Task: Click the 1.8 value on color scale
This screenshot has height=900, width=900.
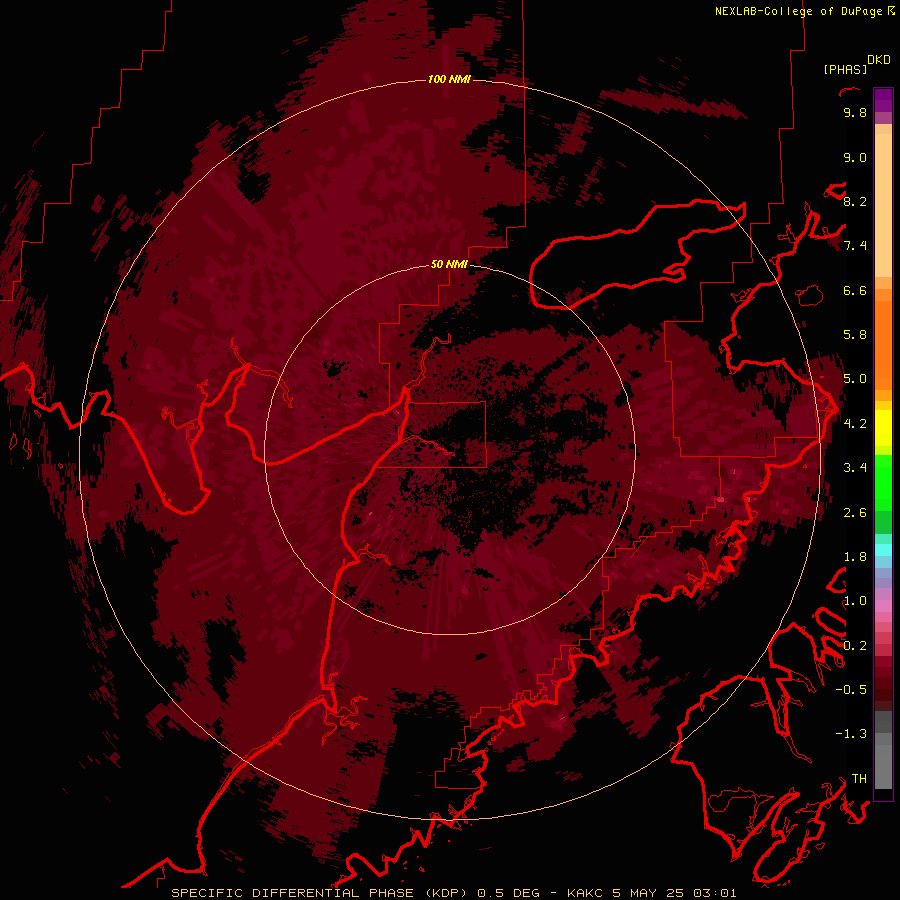Action: [855, 557]
